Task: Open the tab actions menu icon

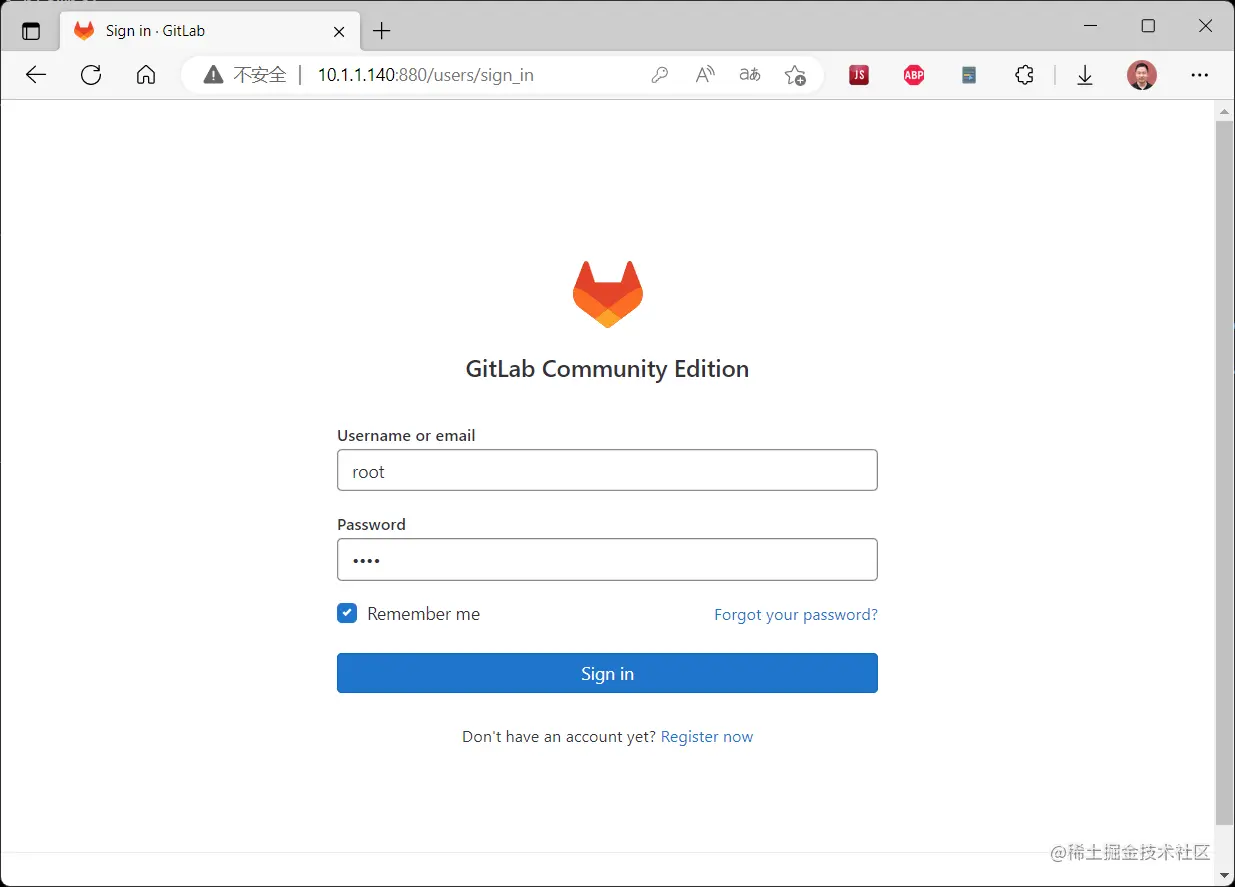Action: (x=31, y=29)
